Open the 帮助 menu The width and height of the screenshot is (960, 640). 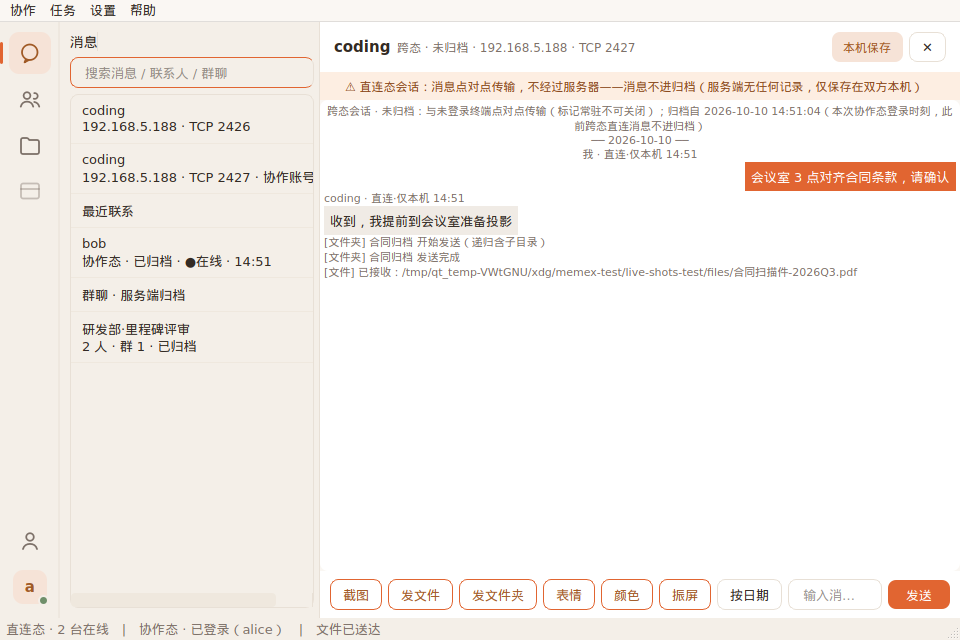[x=143, y=10]
